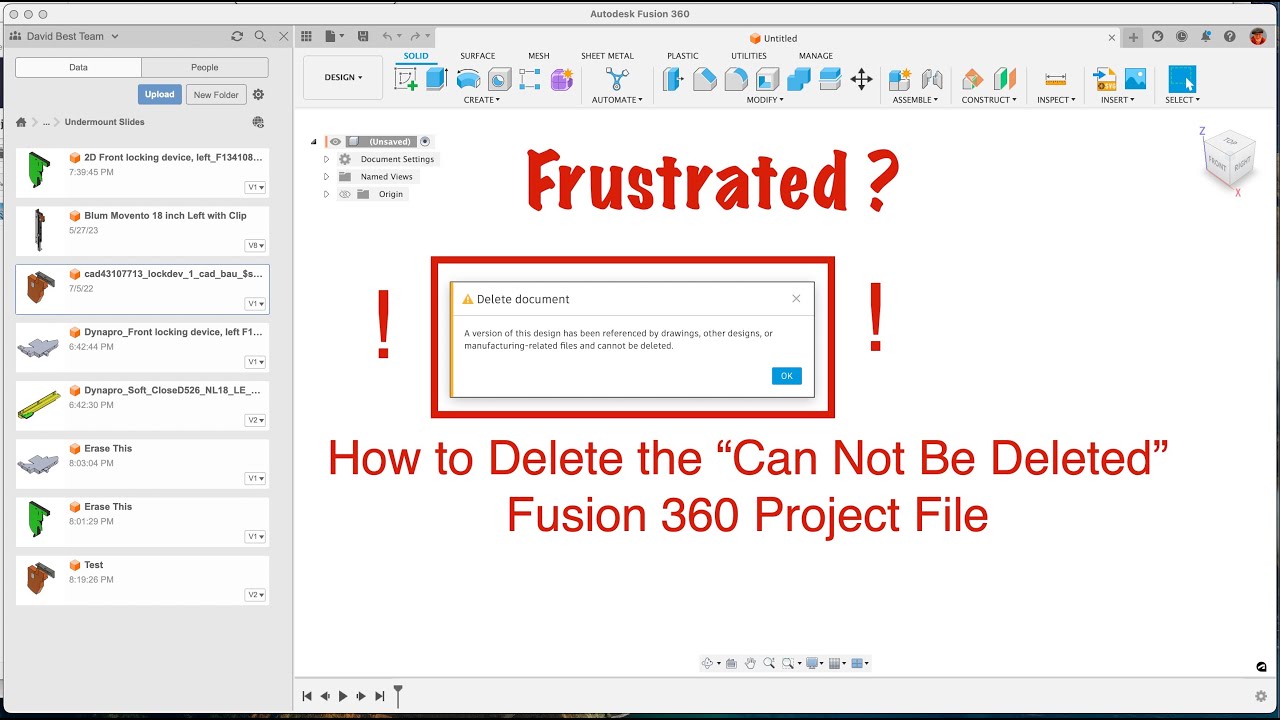Open the Modify dropdown menu
Screen dimensions: 1280x720
pos(767,100)
